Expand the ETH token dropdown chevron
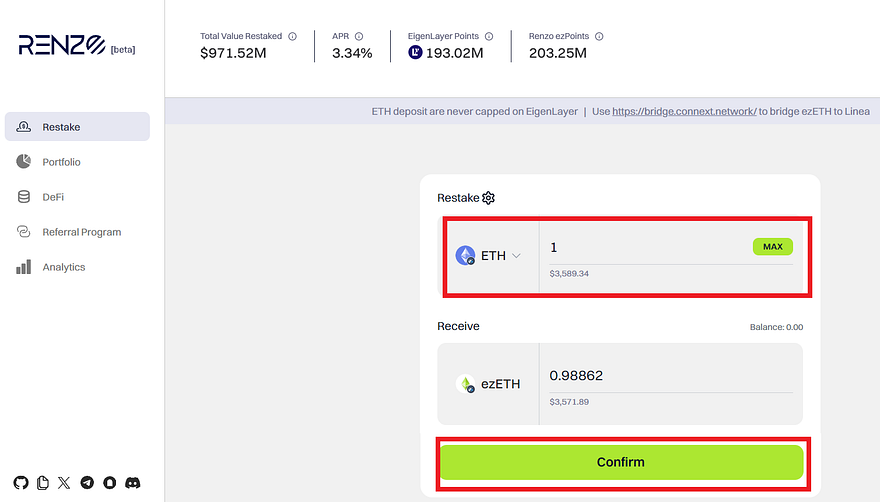The height and width of the screenshot is (502, 880). point(516,256)
